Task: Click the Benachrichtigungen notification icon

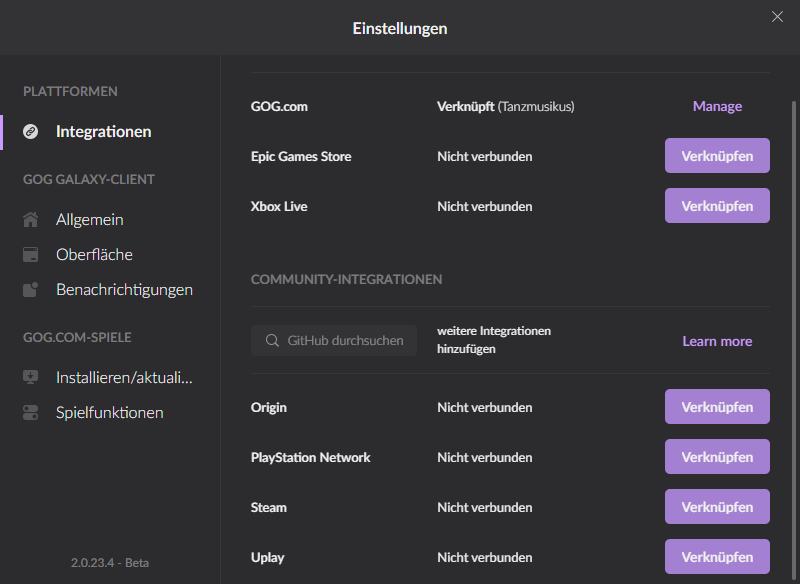Action: pyautogui.click(x=31, y=290)
